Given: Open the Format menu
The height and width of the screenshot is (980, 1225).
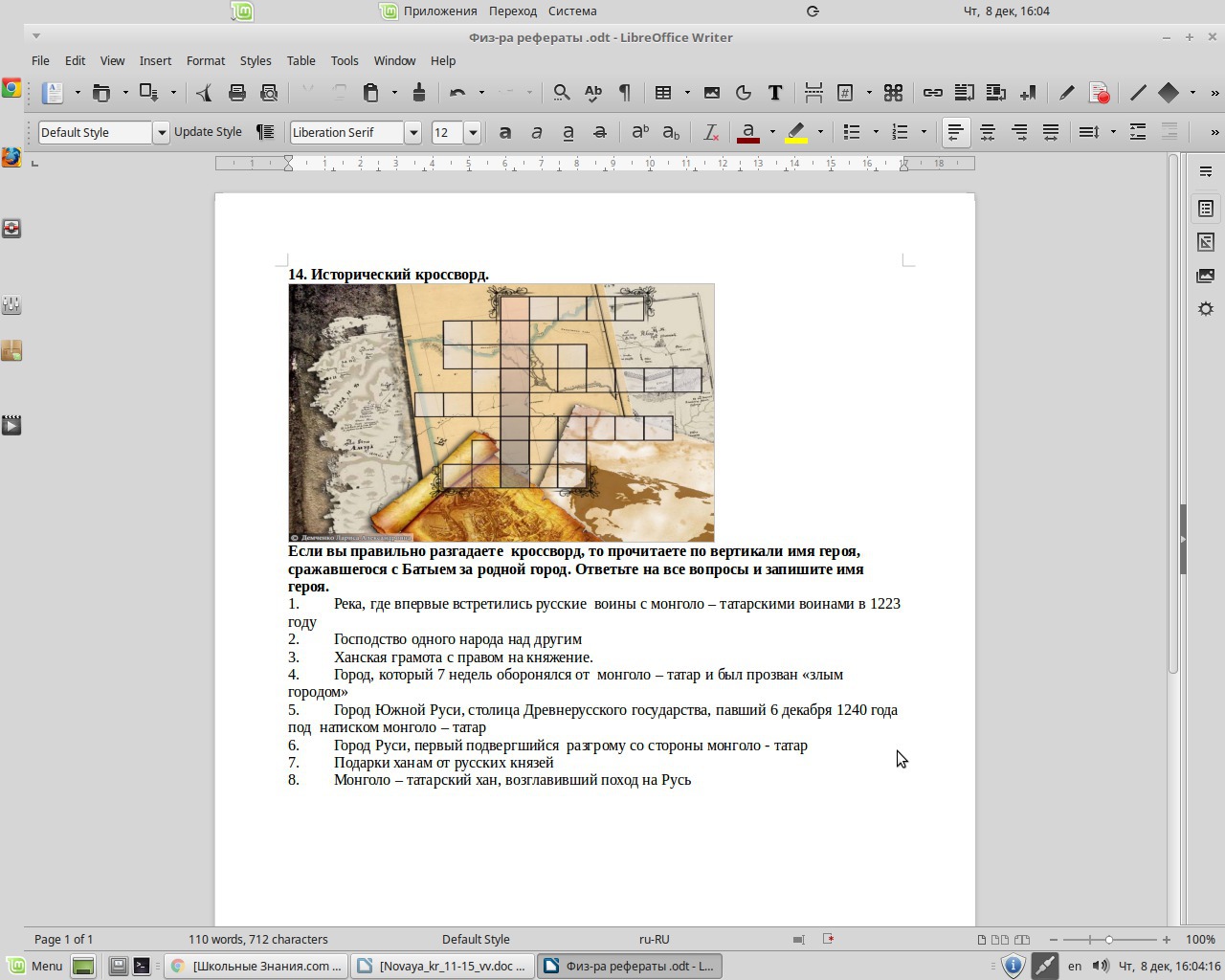Looking at the screenshot, I should click(205, 60).
